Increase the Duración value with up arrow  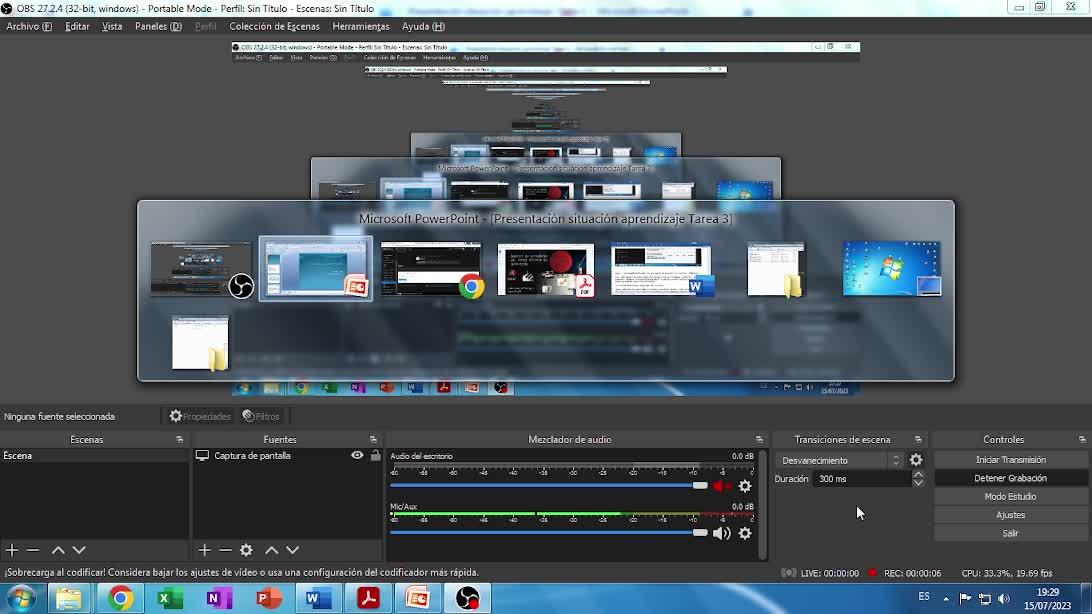point(918,474)
